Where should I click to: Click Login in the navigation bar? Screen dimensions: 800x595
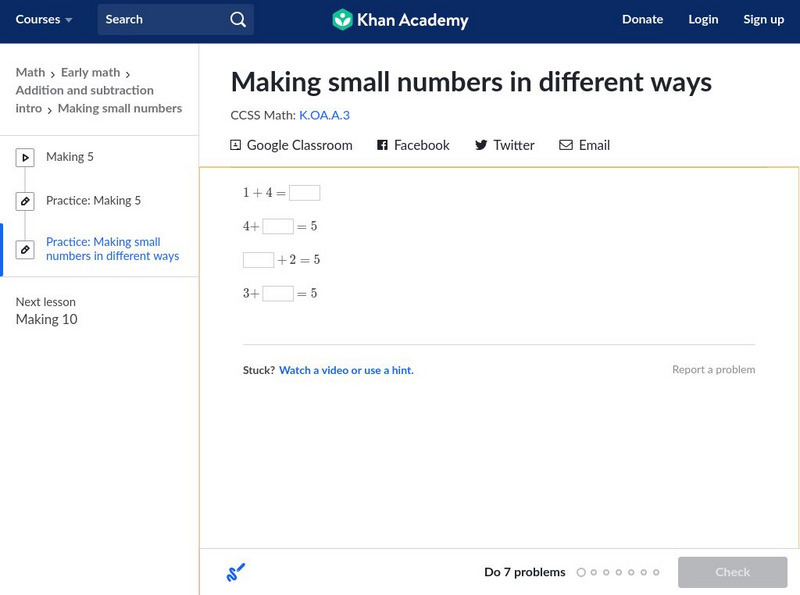pyautogui.click(x=703, y=19)
